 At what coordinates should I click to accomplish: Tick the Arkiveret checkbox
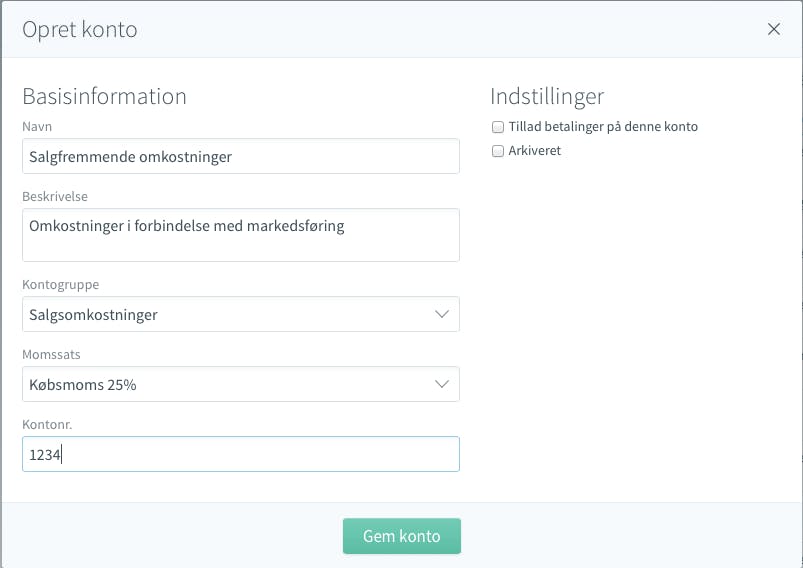pyautogui.click(x=498, y=151)
